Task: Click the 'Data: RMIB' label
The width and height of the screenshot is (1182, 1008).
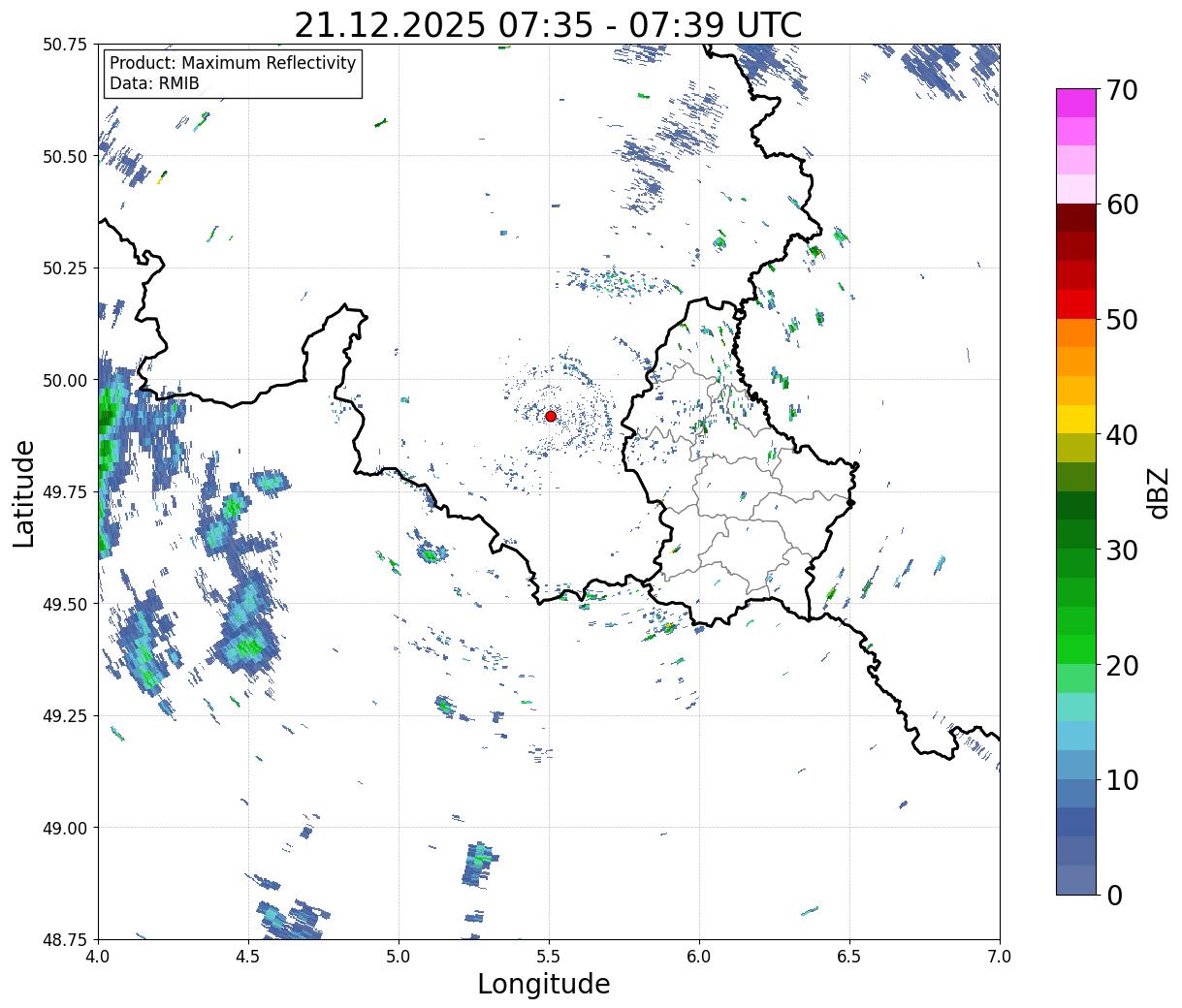Action: [x=154, y=83]
